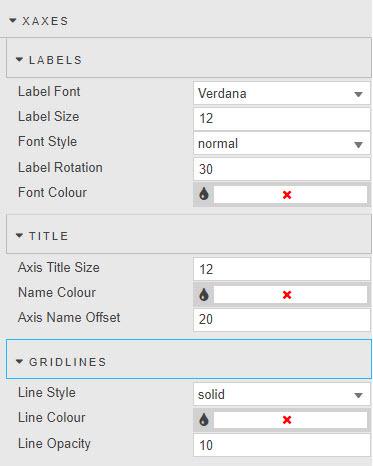
Task: Click the Axis Name Offset field
Action: (282, 319)
